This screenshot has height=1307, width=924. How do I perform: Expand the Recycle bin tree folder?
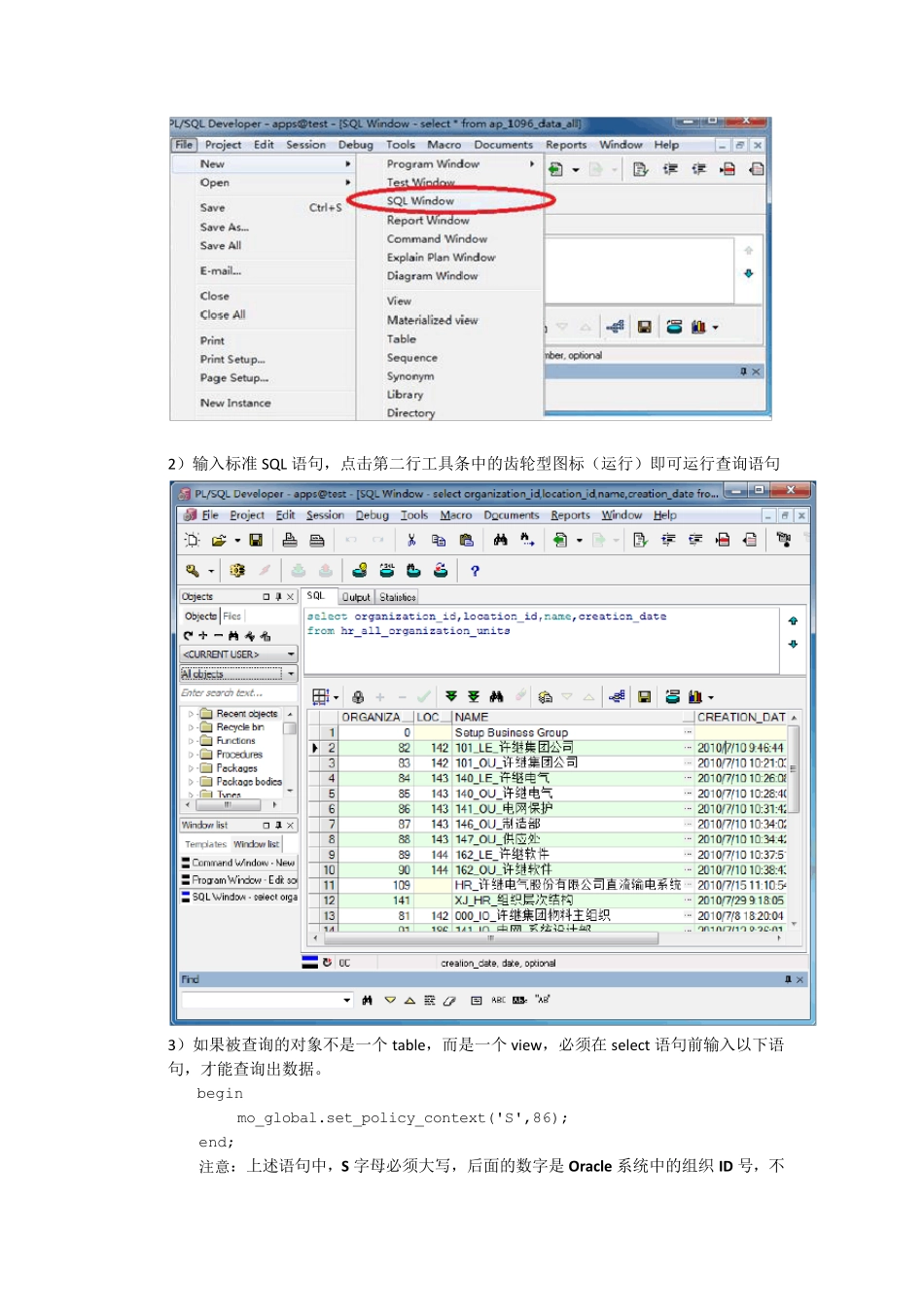point(191,727)
